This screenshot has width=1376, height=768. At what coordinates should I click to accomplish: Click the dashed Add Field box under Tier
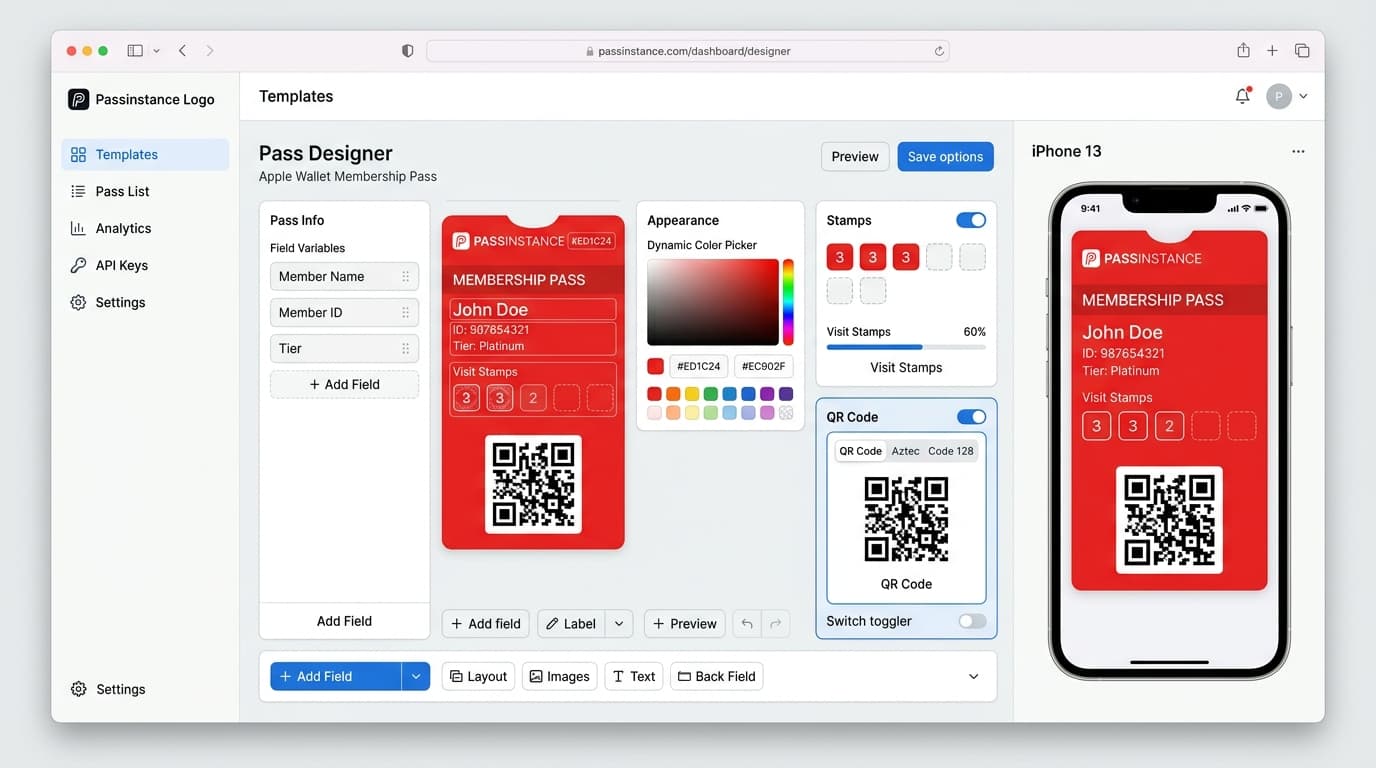point(344,385)
